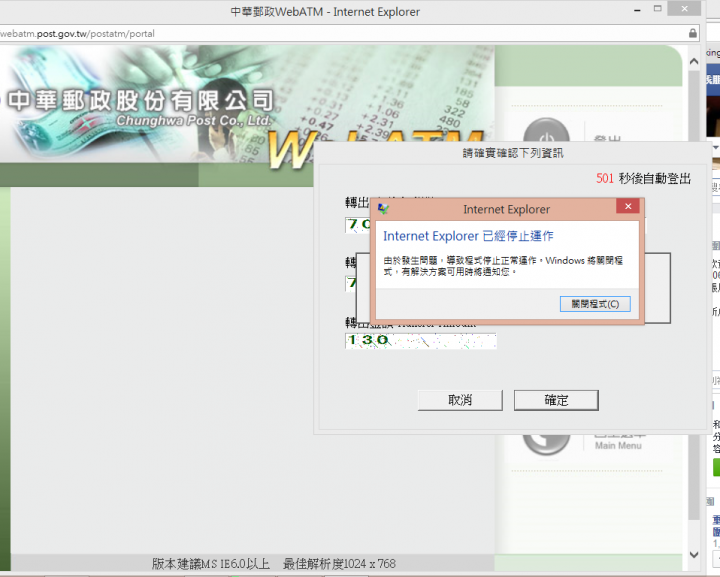Click the 最佳解析度1024 x 768 footer text
The width and height of the screenshot is (720, 577).
tap(339, 564)
